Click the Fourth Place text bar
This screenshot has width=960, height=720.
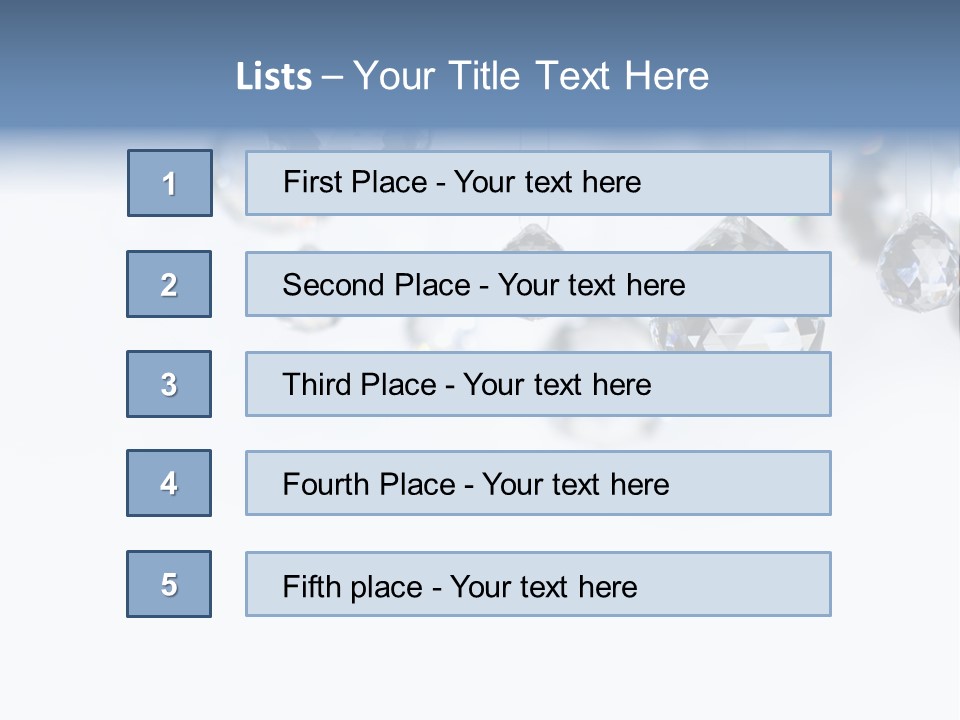[538, 483]
